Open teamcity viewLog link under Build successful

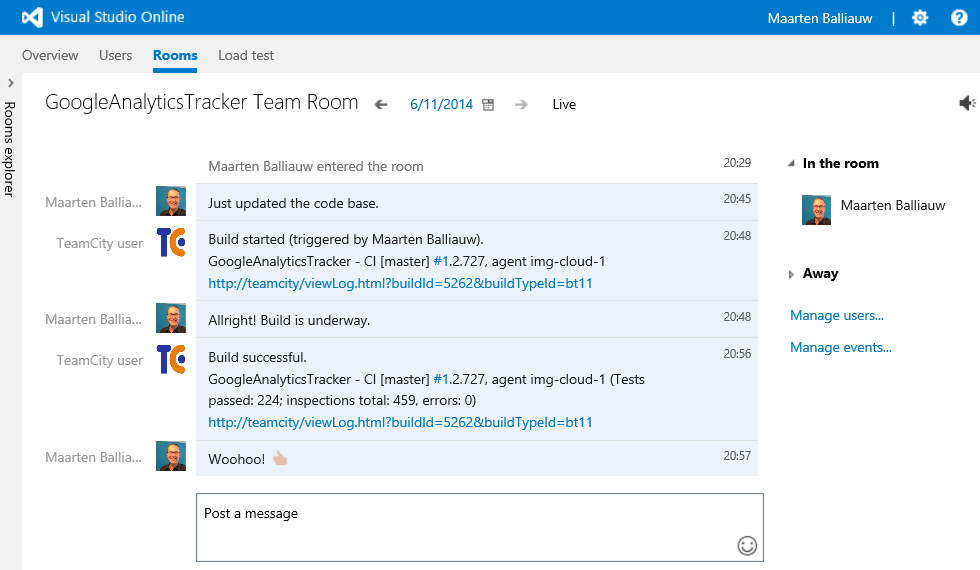click(x=400, y=422)
